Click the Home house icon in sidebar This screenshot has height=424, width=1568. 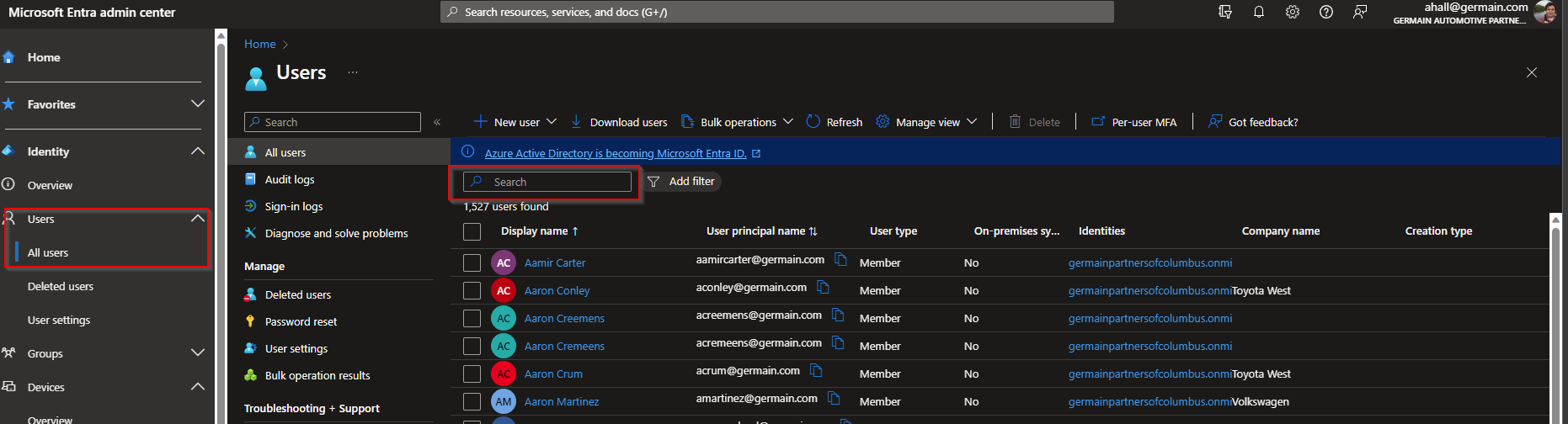pyautogui.click(x=8, y=57)
